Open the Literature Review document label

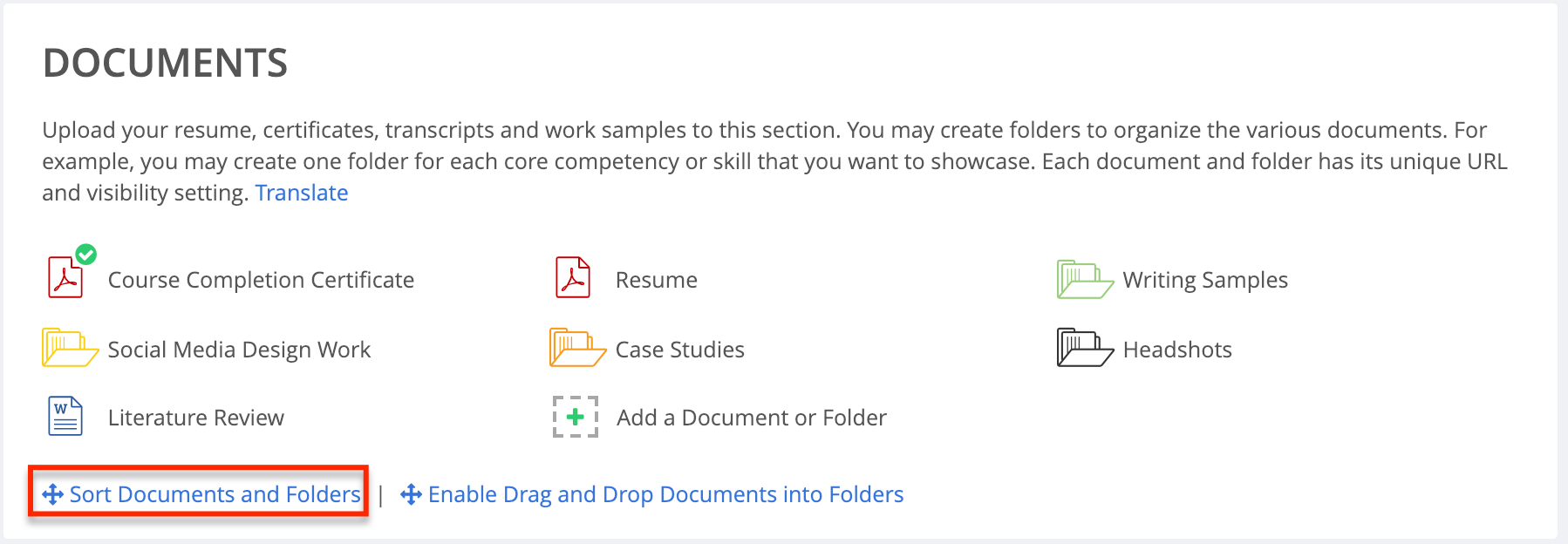pos(196,418)
